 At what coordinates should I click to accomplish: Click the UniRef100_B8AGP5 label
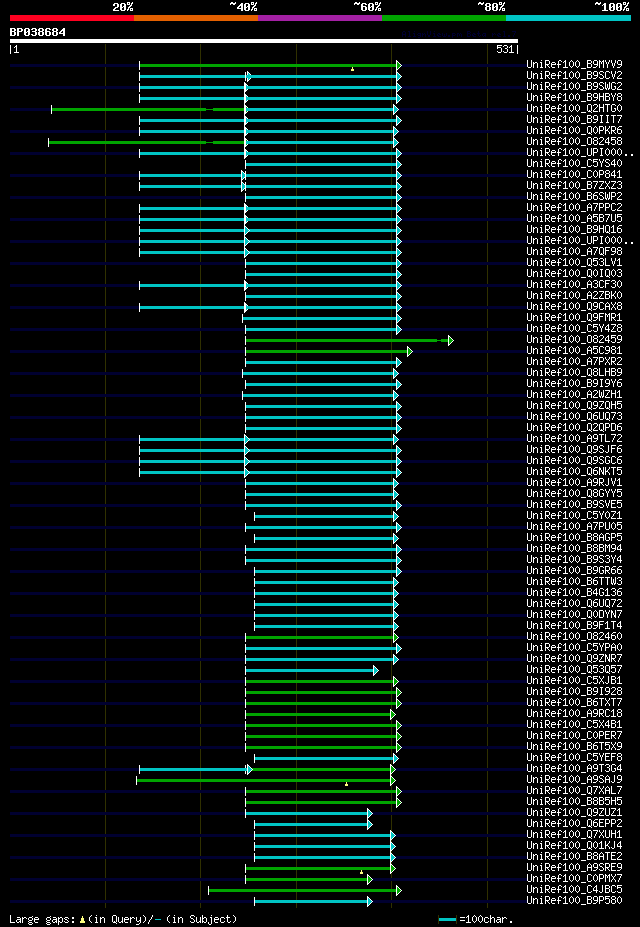574,538
